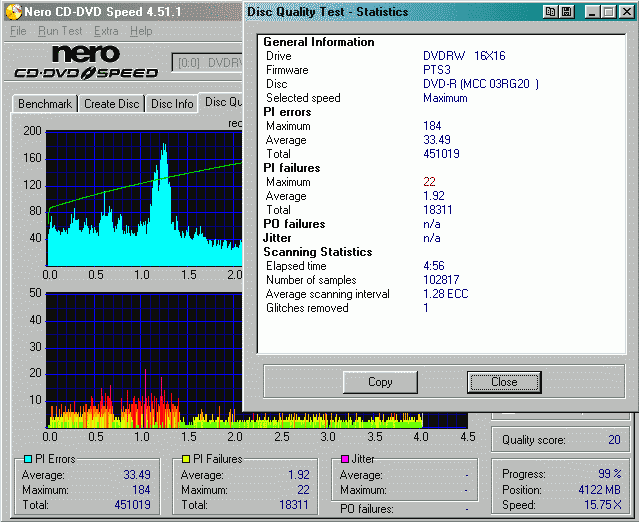Click the nero CD-DVD SPEED logo
The image size is (639, 522).
[x=86, y=62]
